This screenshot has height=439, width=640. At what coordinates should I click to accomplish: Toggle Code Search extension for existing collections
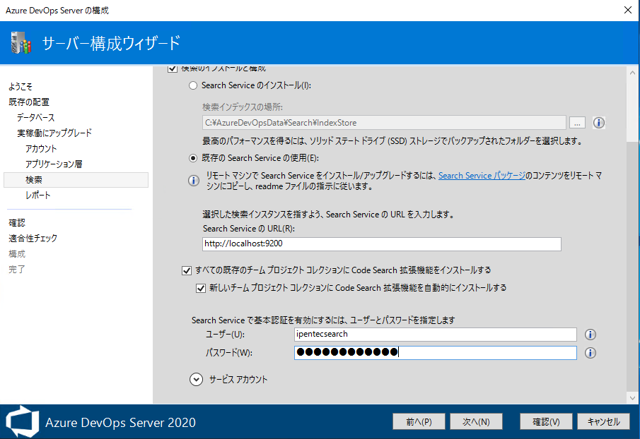click(187, 270)
